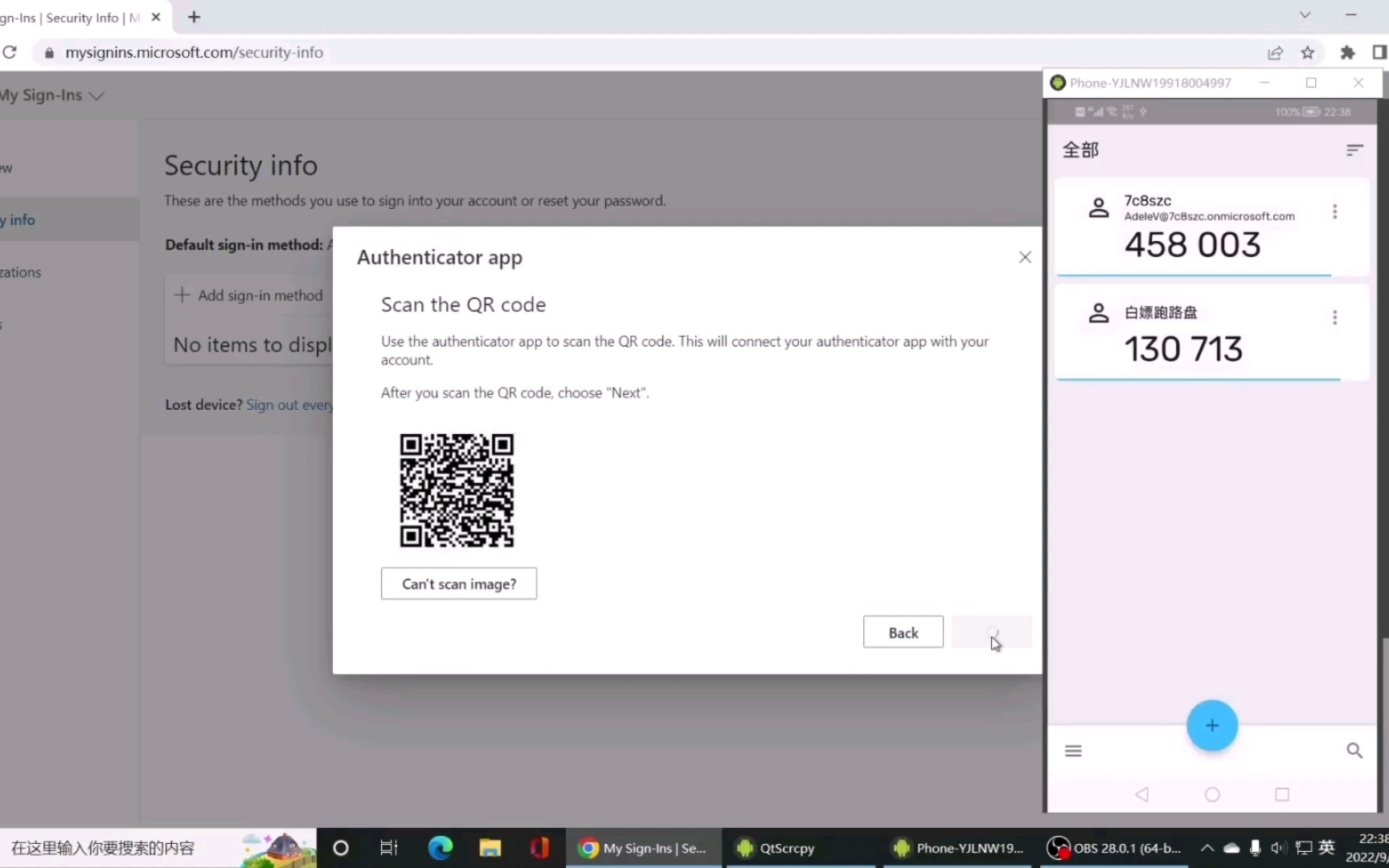
Task: Click the 130 713 verification code
Action: 1183,350
